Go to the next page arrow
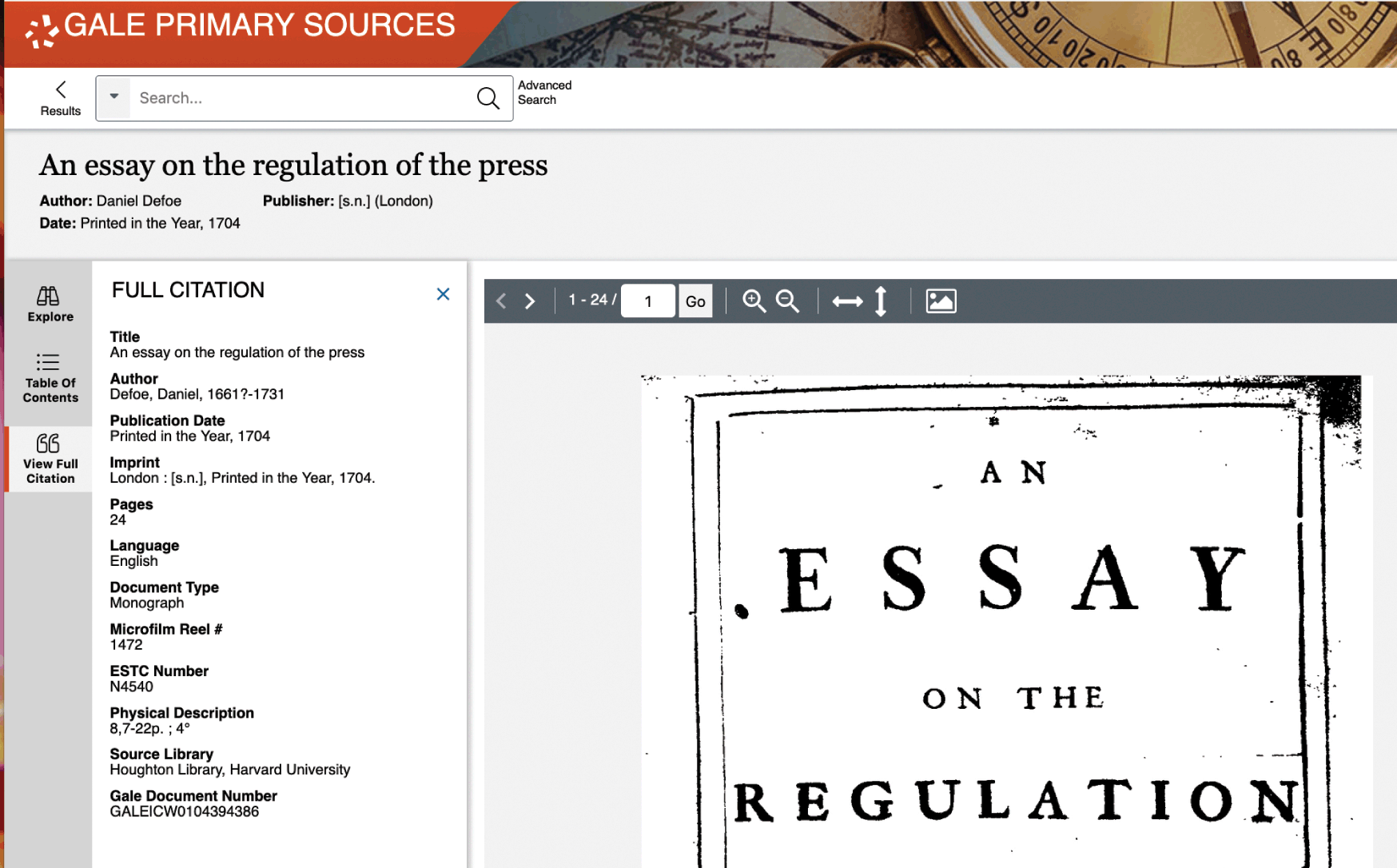Viewport: 1397px width, 868px height. coord(529,301)
